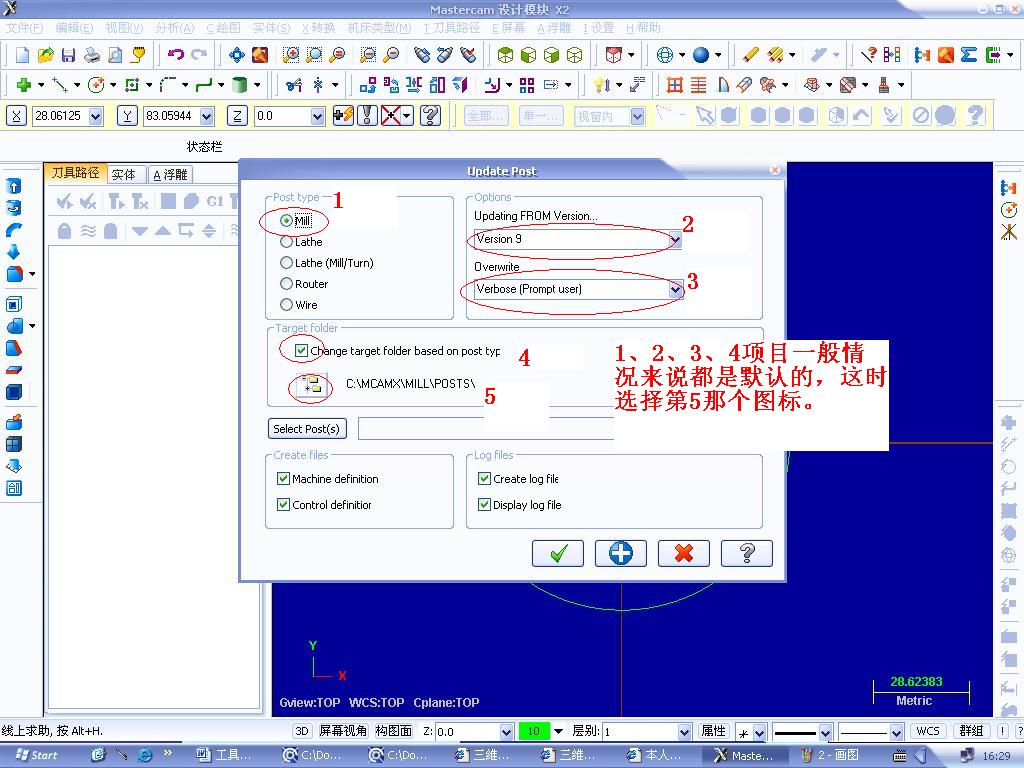Click the Open file folder icon

pyautogui.click(x=45, y=55)
